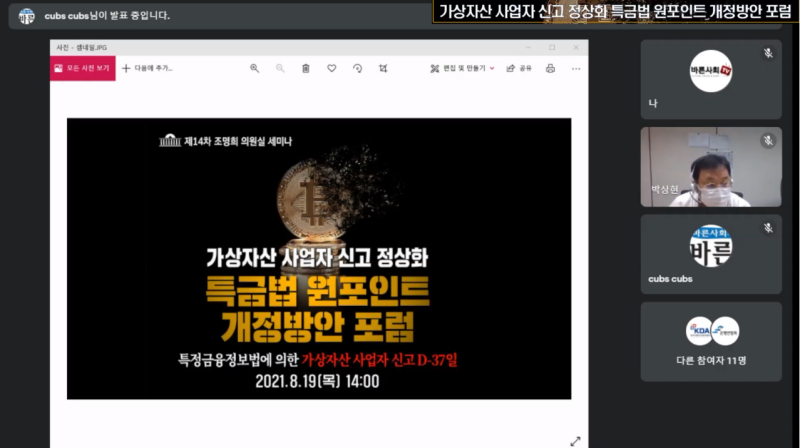Expand the Edit & Create dropdown

462,68
